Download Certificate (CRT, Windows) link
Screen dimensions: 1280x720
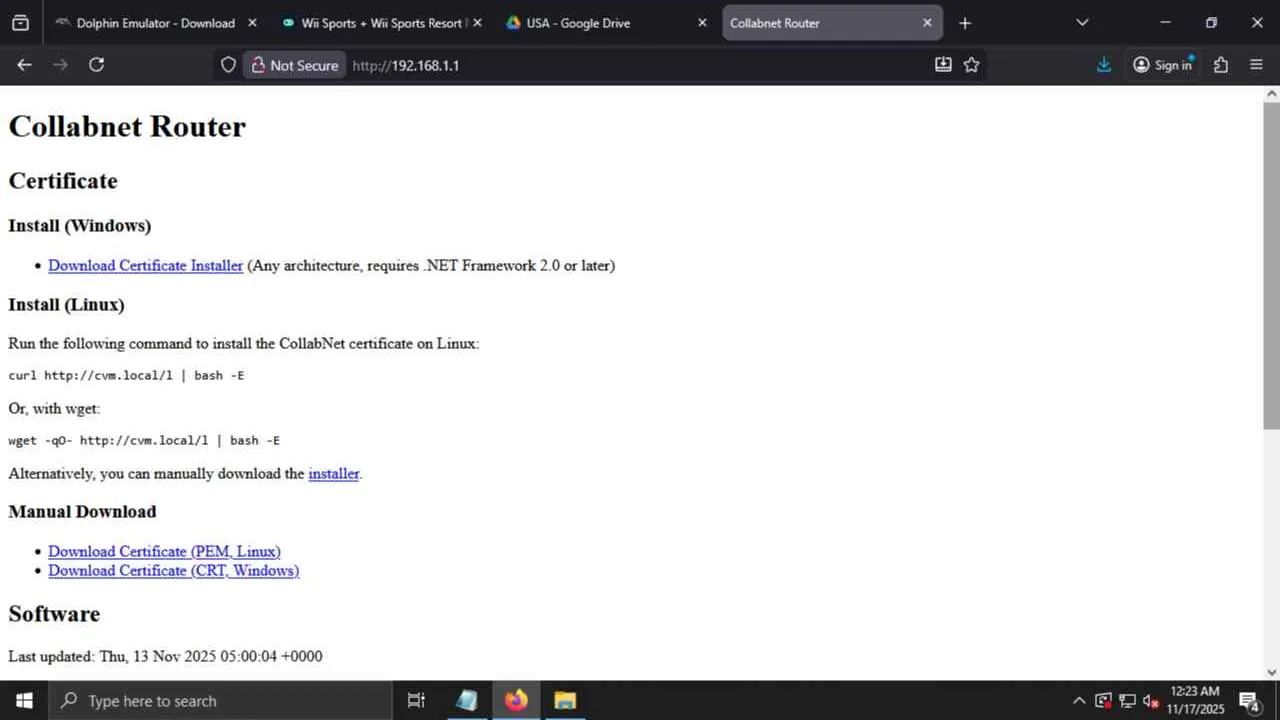tap(174, 570)
